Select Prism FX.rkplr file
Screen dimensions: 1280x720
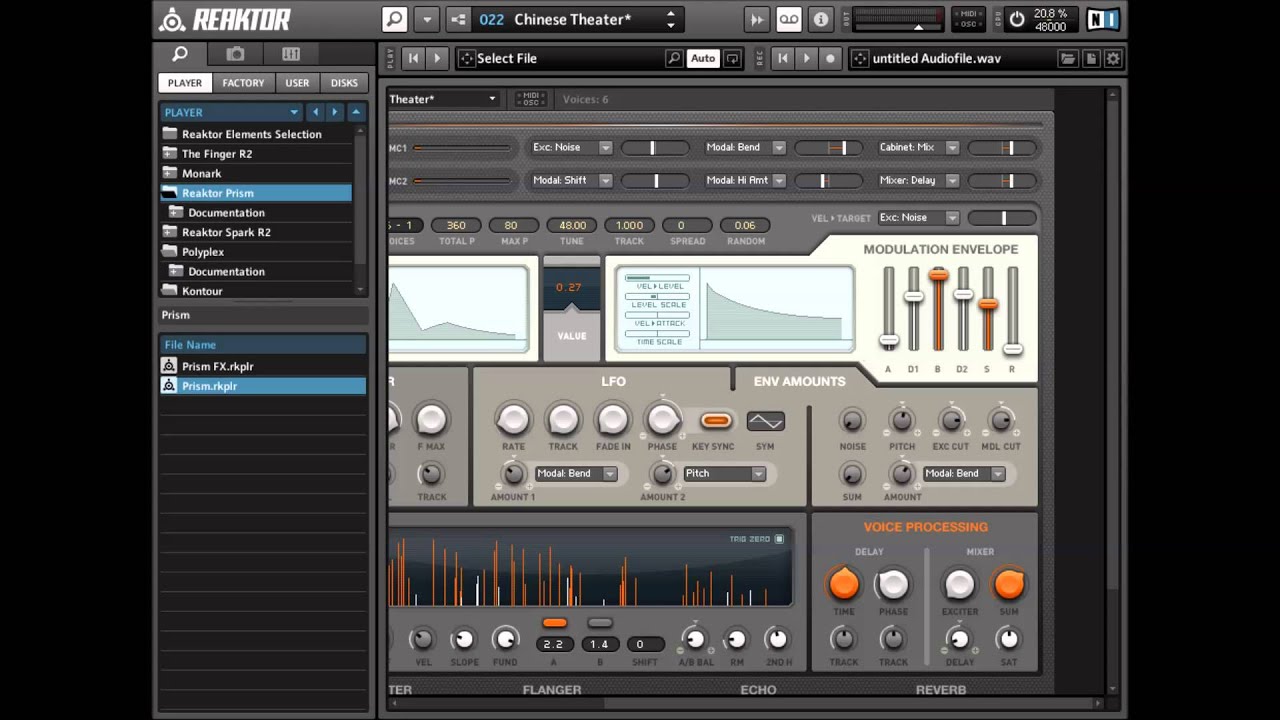tap(263, 366)
